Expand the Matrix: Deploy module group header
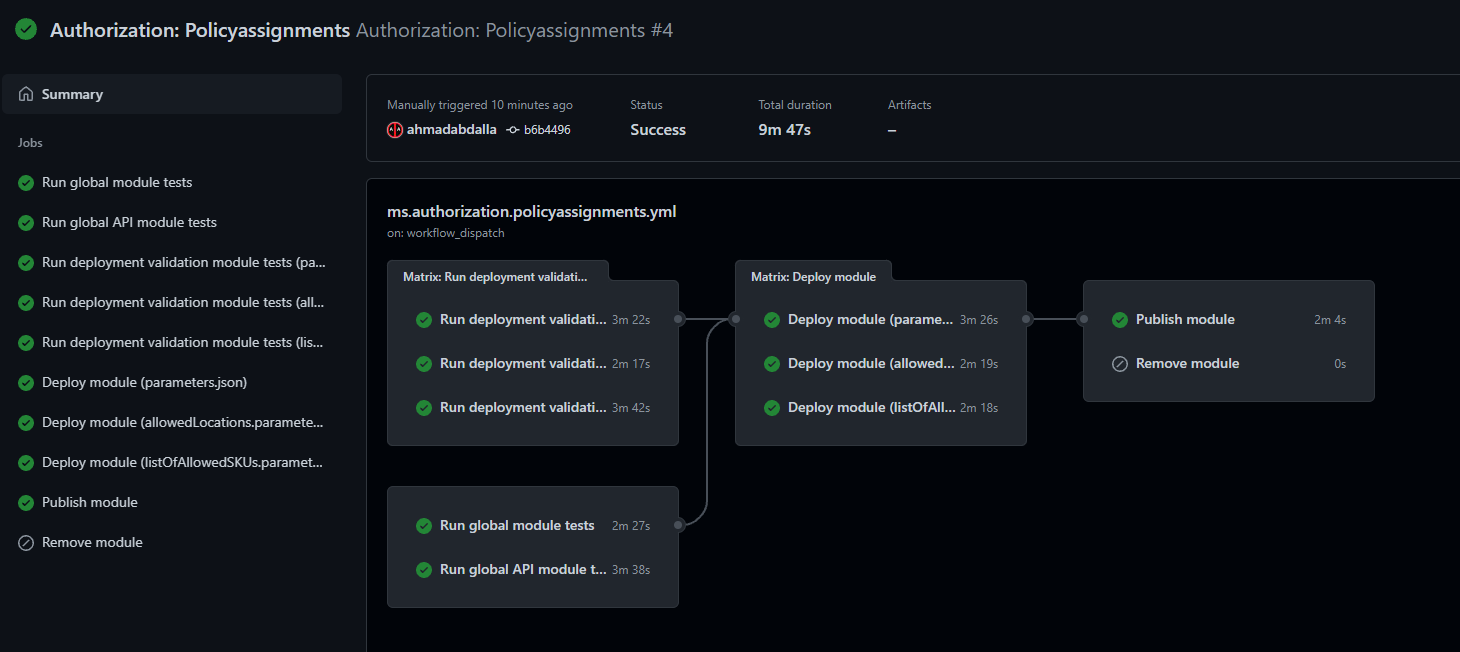This screenshot has height=652, width=1460. pos(813,277)
